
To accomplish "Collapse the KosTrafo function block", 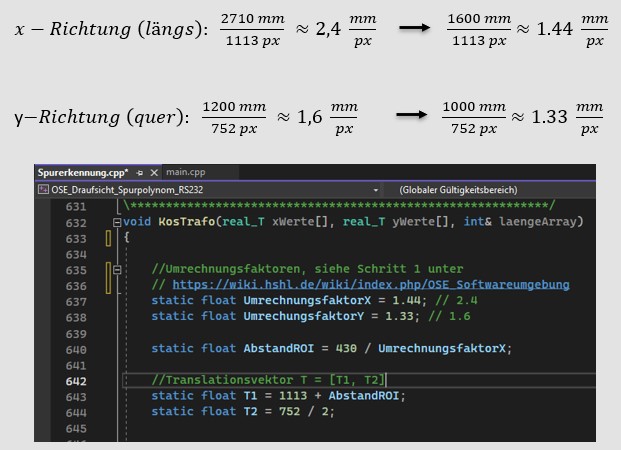I will pyautogui.click(x=118, y=222).
